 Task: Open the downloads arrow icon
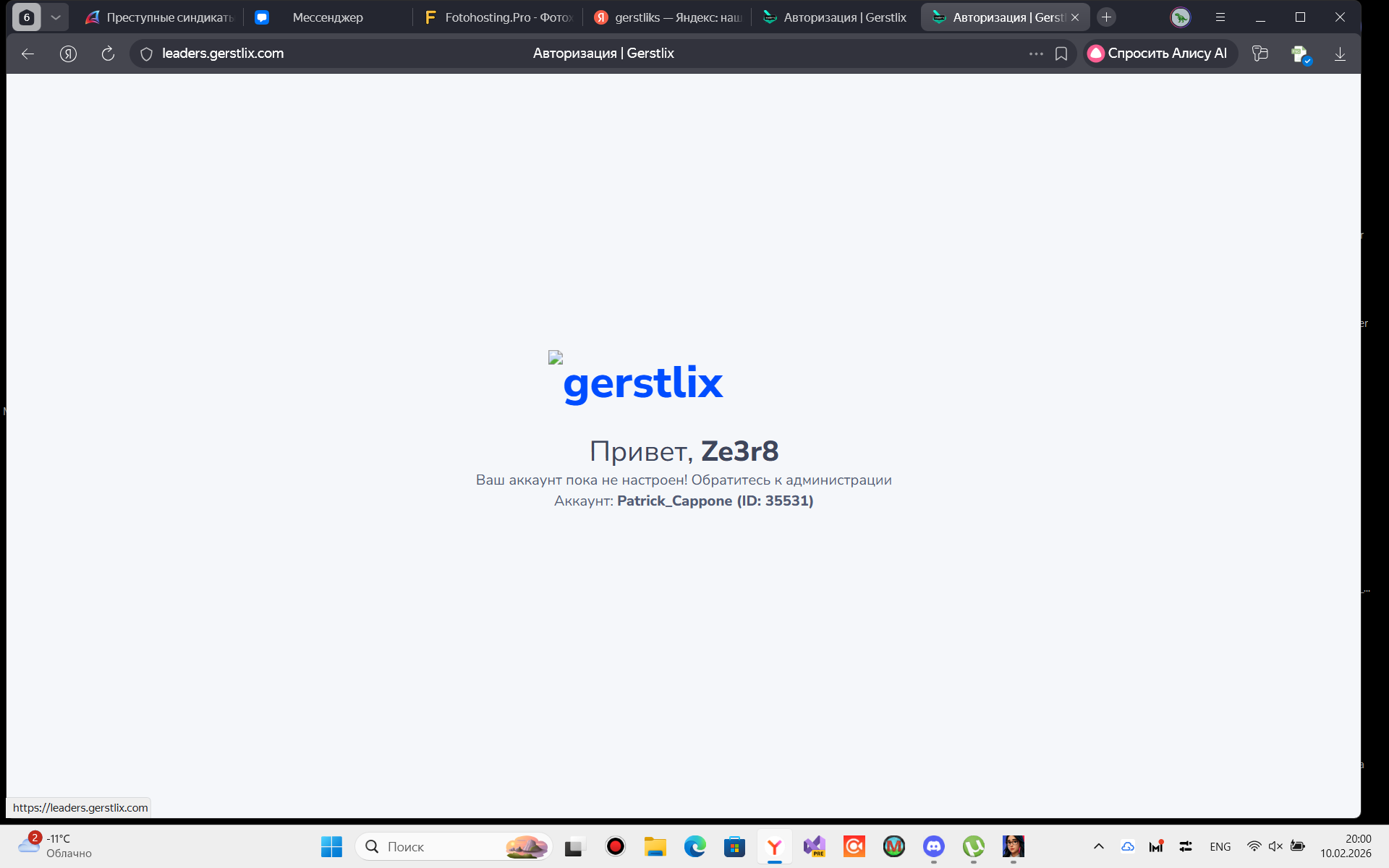[x=1340, y=54]
